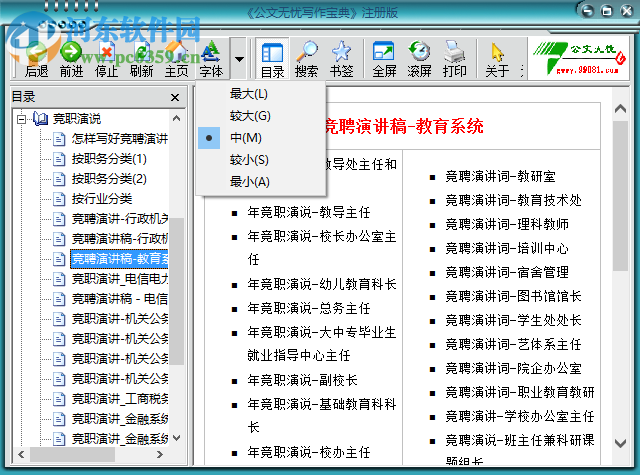Image resolution: width=640 pixels, height=475 pixels.
Task: Open link 竞聘演讲词-教研室
Action: coord(500,177)
